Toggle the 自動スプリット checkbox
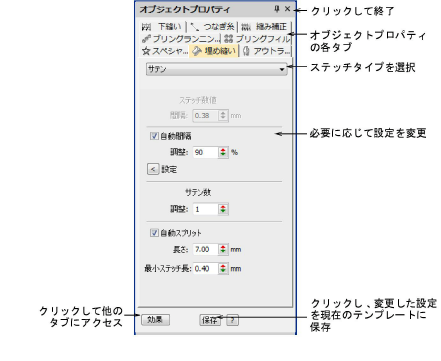The height and width of the screenshot is (361, 441). pyautogui.click(x=154, y=232)
